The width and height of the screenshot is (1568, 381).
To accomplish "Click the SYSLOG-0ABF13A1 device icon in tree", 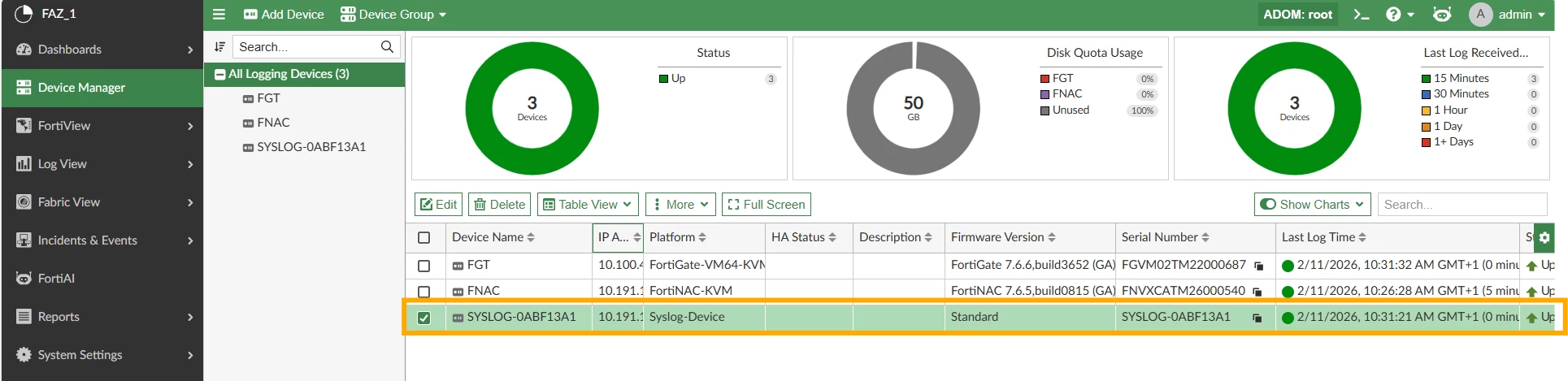I will click(x=248, y=148).
